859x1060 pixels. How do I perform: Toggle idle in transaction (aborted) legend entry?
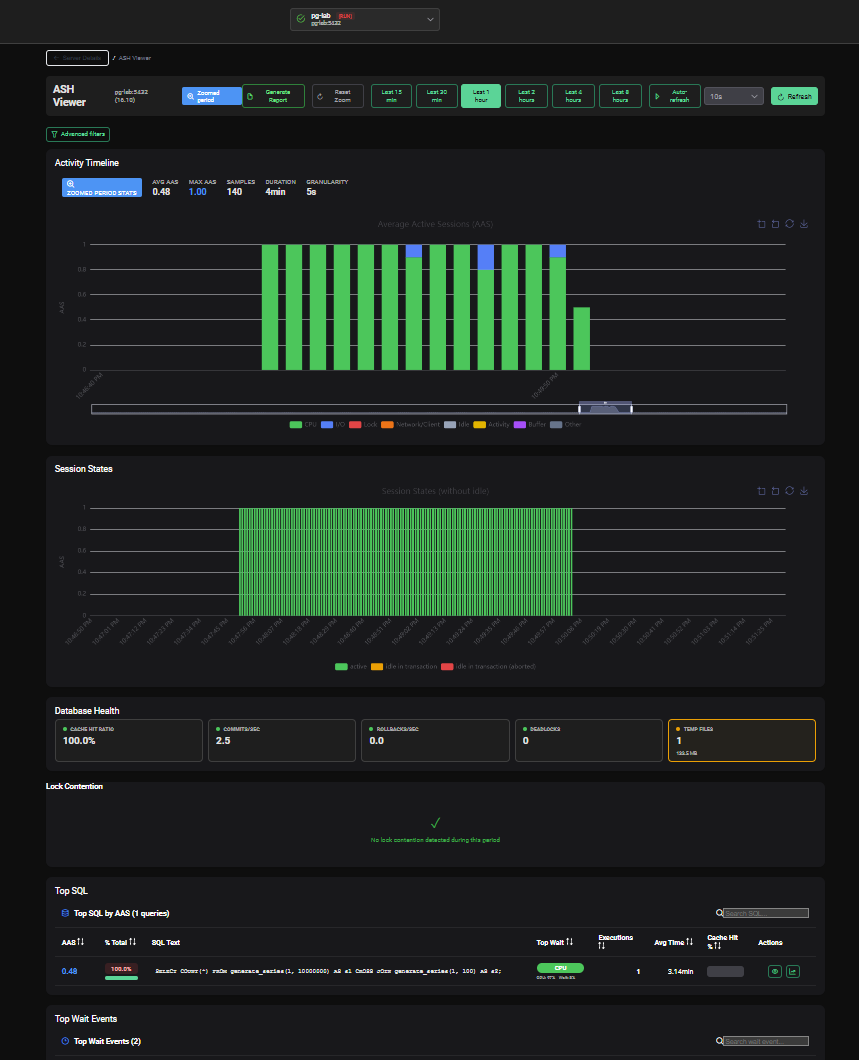click(488, 667)
